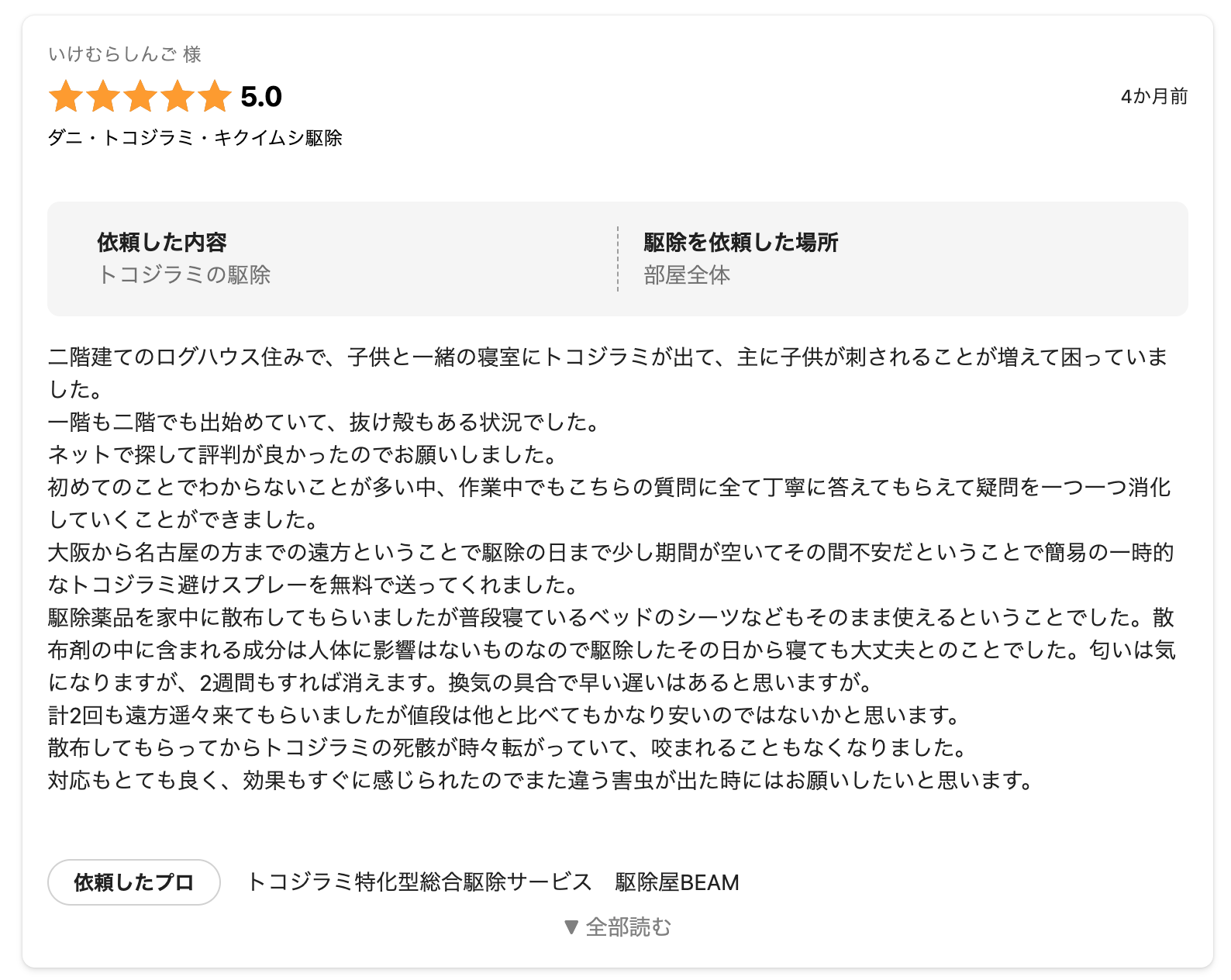Click the 依頼した内容 heading
This screenshot has height=980, width=1231.
(x=162, y=243)
